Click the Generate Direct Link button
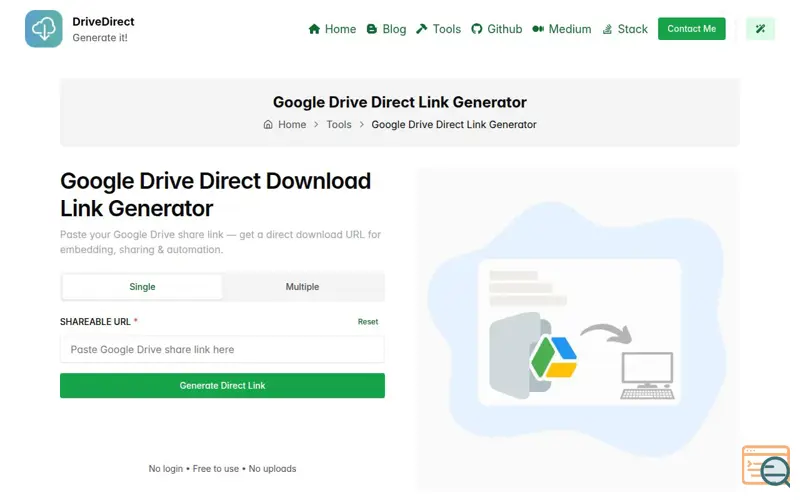The width and height of the screenshot is (800, 500). point(222,386)
